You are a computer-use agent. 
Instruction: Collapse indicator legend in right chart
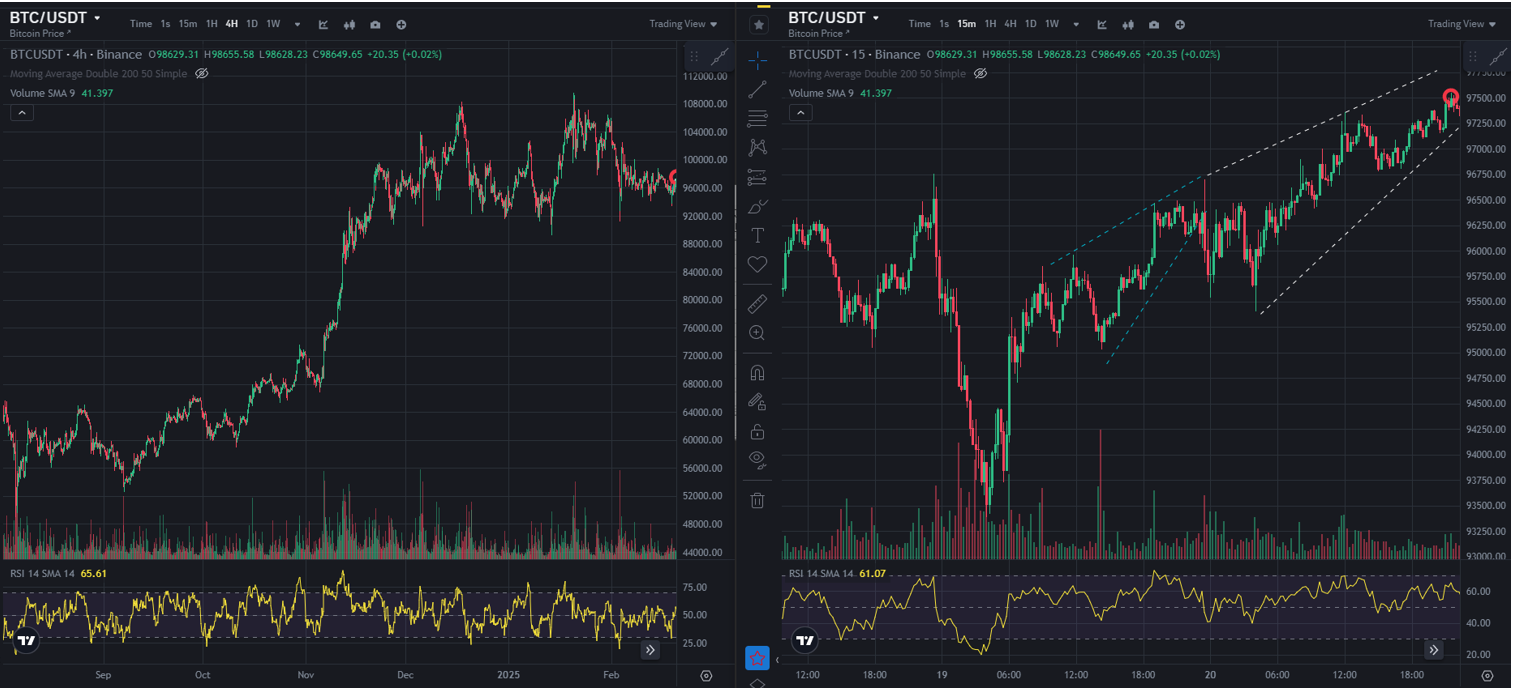click(x=800, y=113)
